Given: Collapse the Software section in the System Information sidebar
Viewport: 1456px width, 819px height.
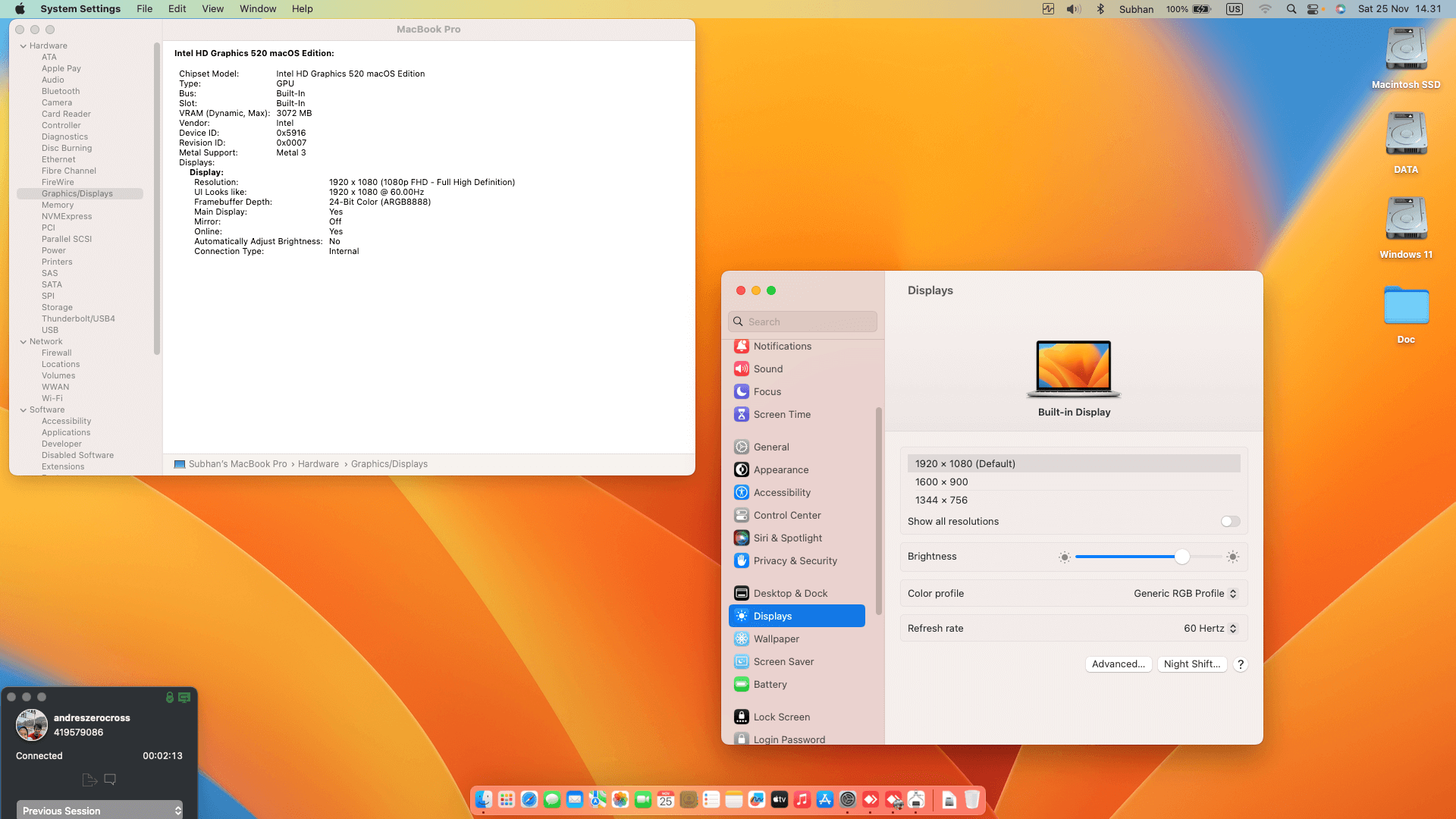Looking at the screenshot, I should tap(24, 410).
